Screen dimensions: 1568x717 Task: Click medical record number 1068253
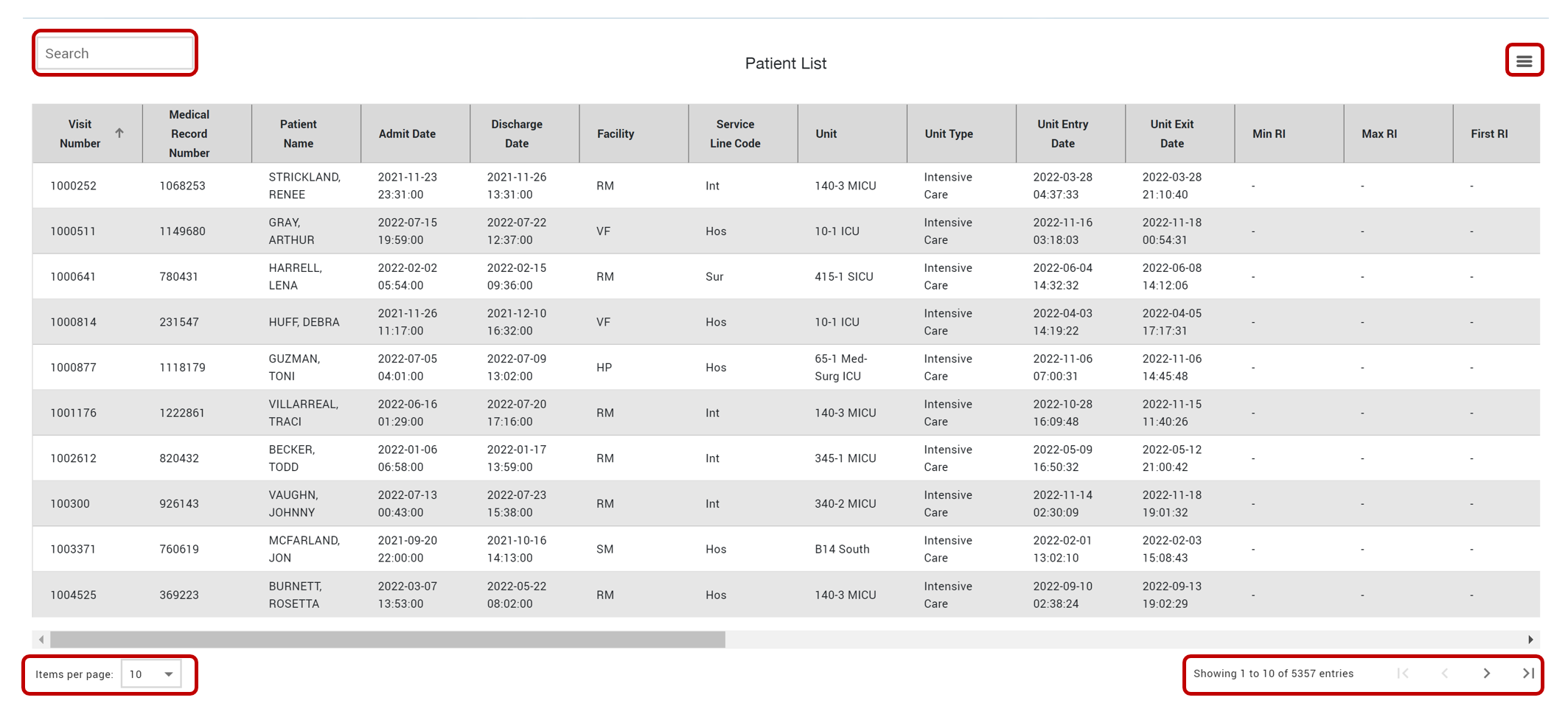pyautogui.click(x=182, y=186)
